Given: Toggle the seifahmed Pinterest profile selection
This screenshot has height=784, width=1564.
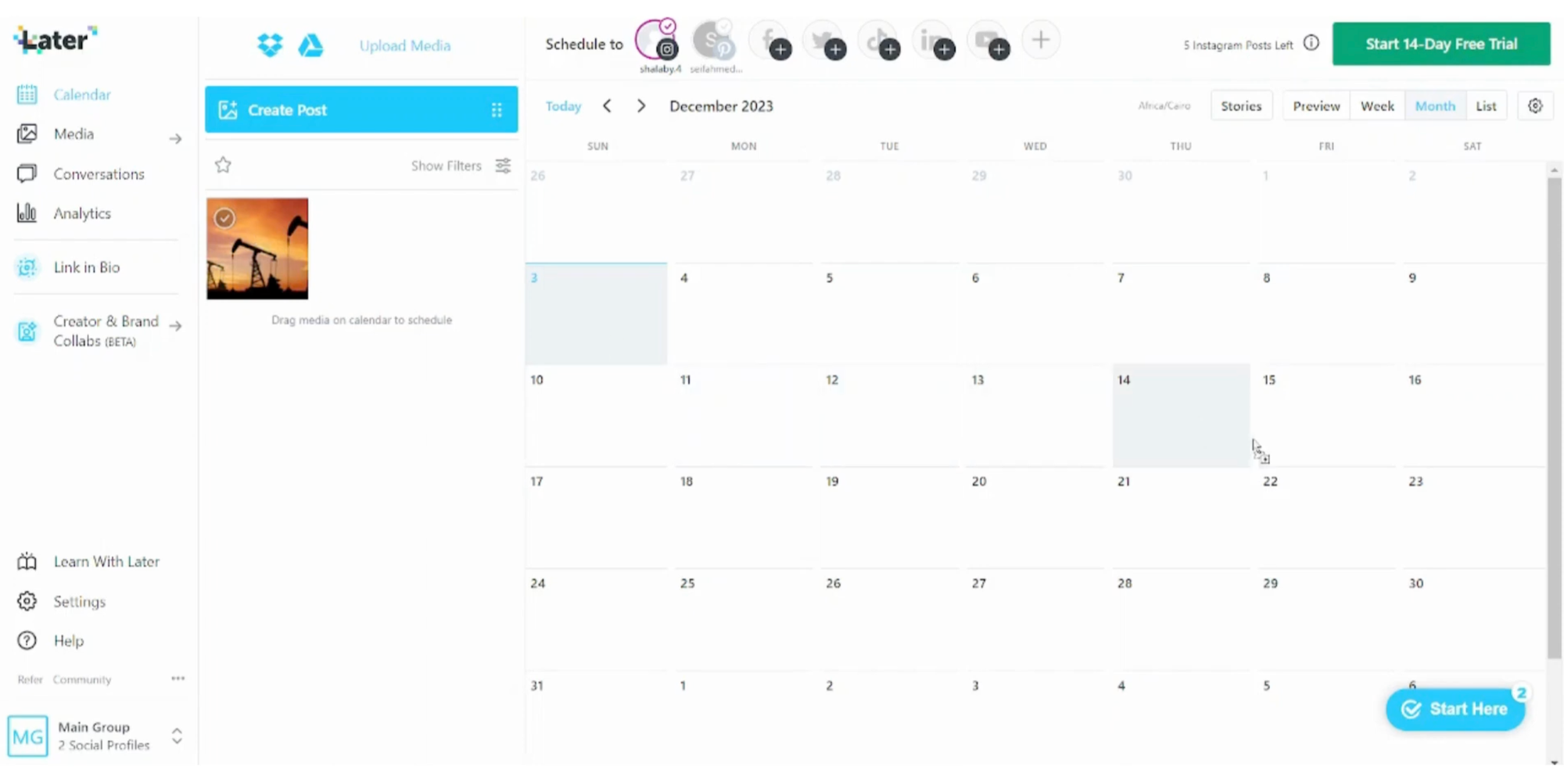Looking at the screenshot, I should click(x=712, y=41).
